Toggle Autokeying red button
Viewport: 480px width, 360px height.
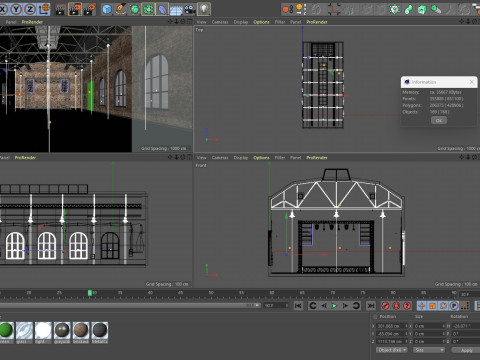tap(396, 305)
